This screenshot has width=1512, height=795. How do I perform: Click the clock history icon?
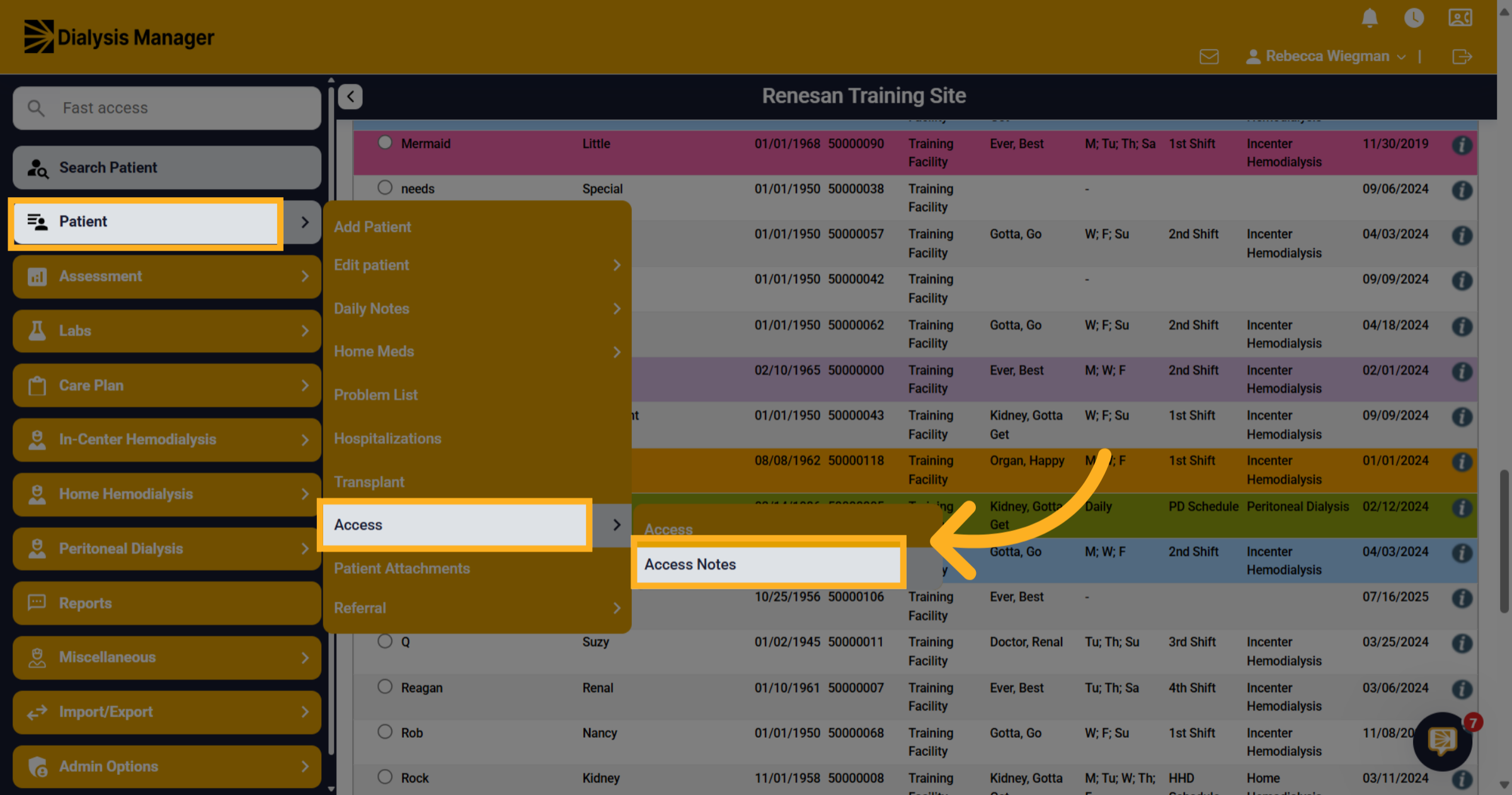coord(1414,18)
